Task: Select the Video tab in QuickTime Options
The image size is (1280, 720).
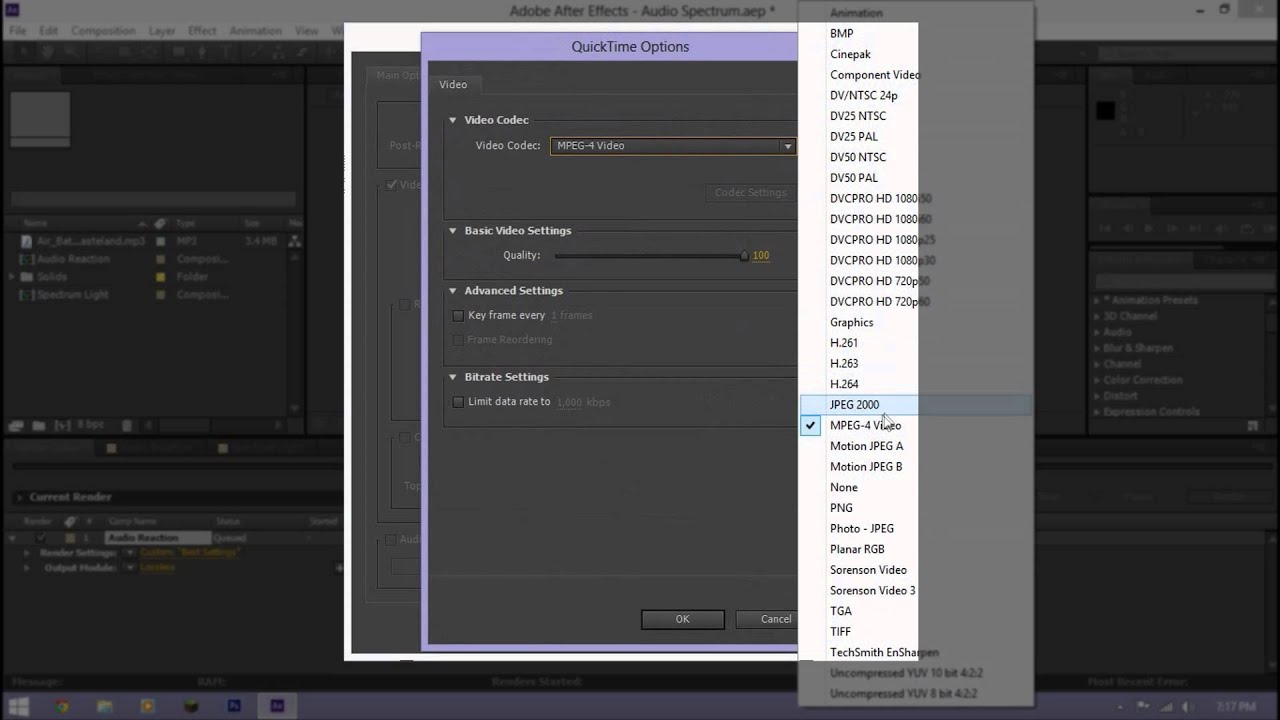Action: pos(453,85)
